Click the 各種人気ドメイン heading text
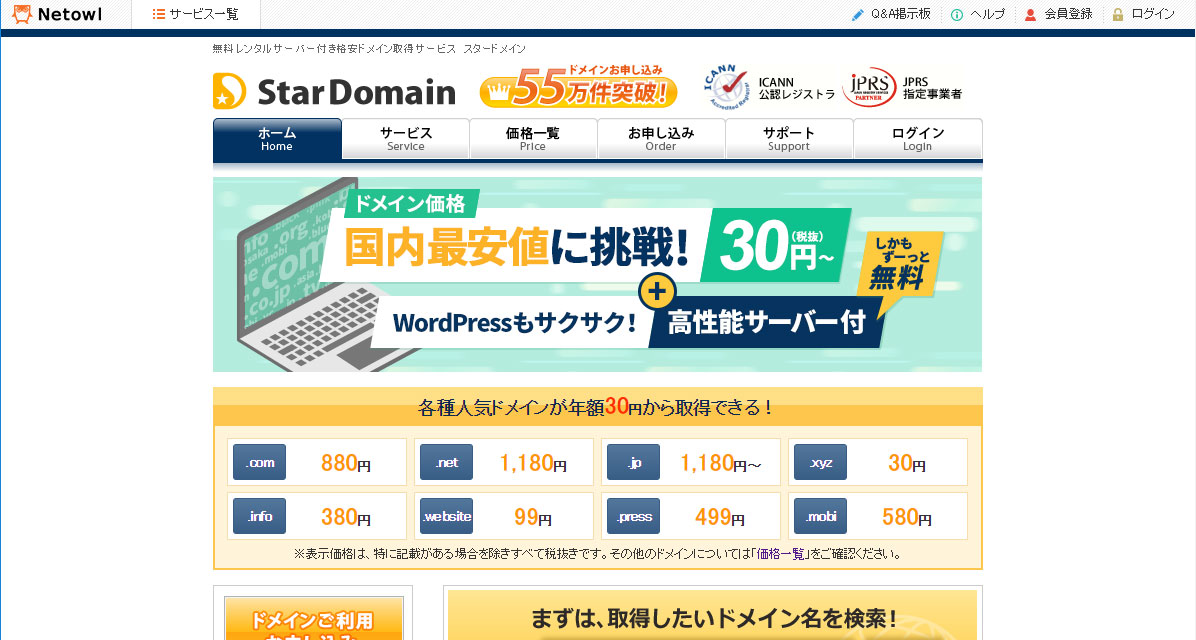Screen dimensions: 1196x640 click(597, 407)
